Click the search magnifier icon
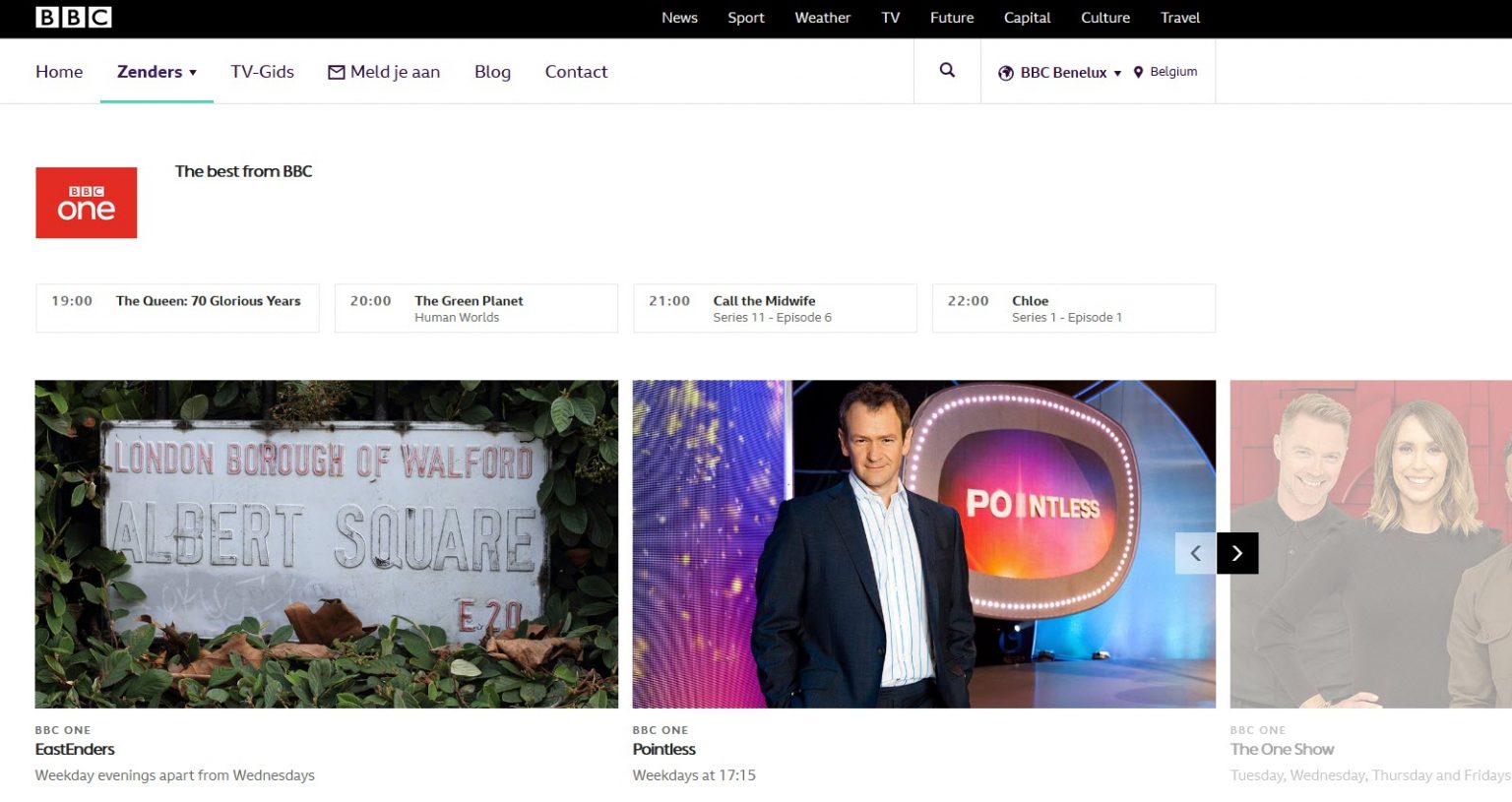The width and height of the screenshot is (1512, 802). coord(946,70)
